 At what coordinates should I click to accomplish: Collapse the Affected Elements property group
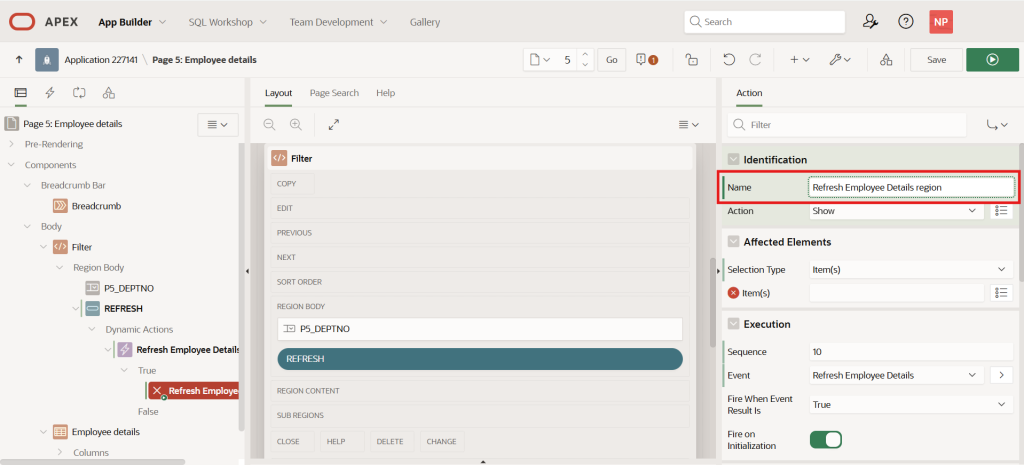[x=734, y=242]
